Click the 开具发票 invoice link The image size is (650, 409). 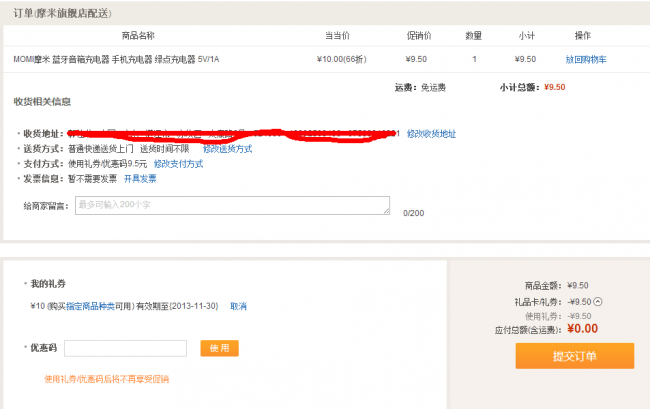140,178
